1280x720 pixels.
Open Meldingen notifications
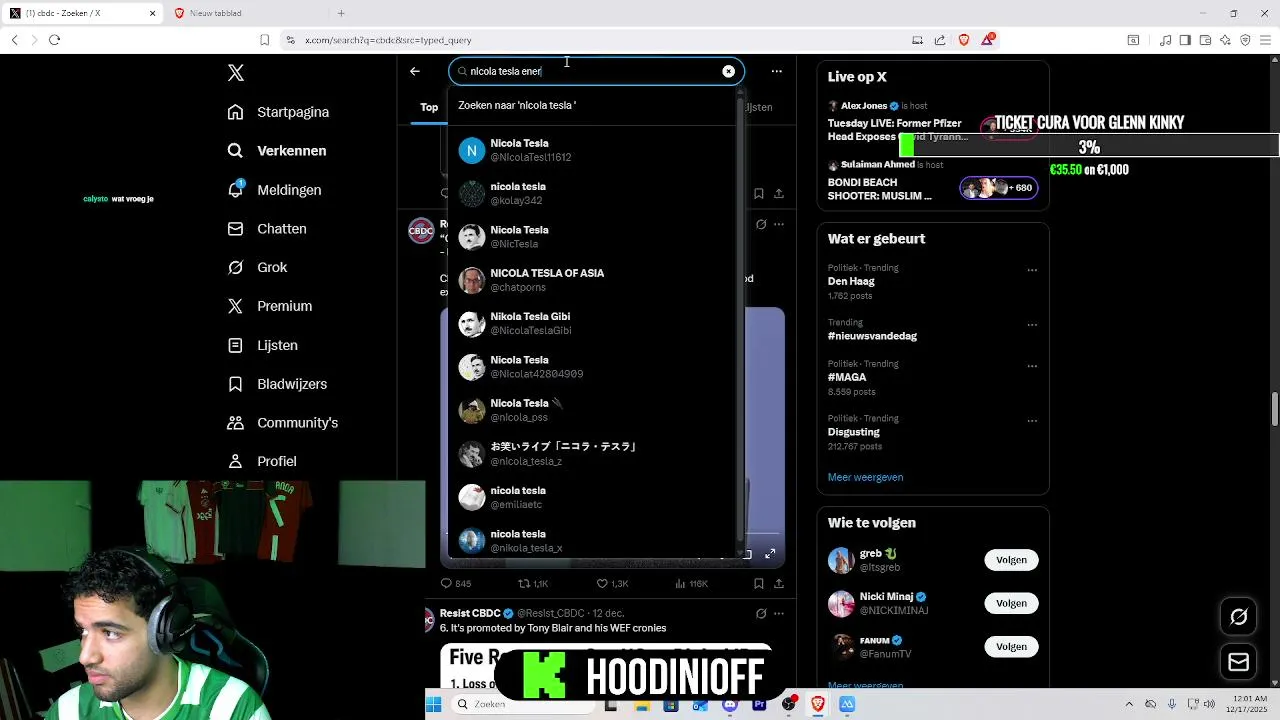[274, 190]
